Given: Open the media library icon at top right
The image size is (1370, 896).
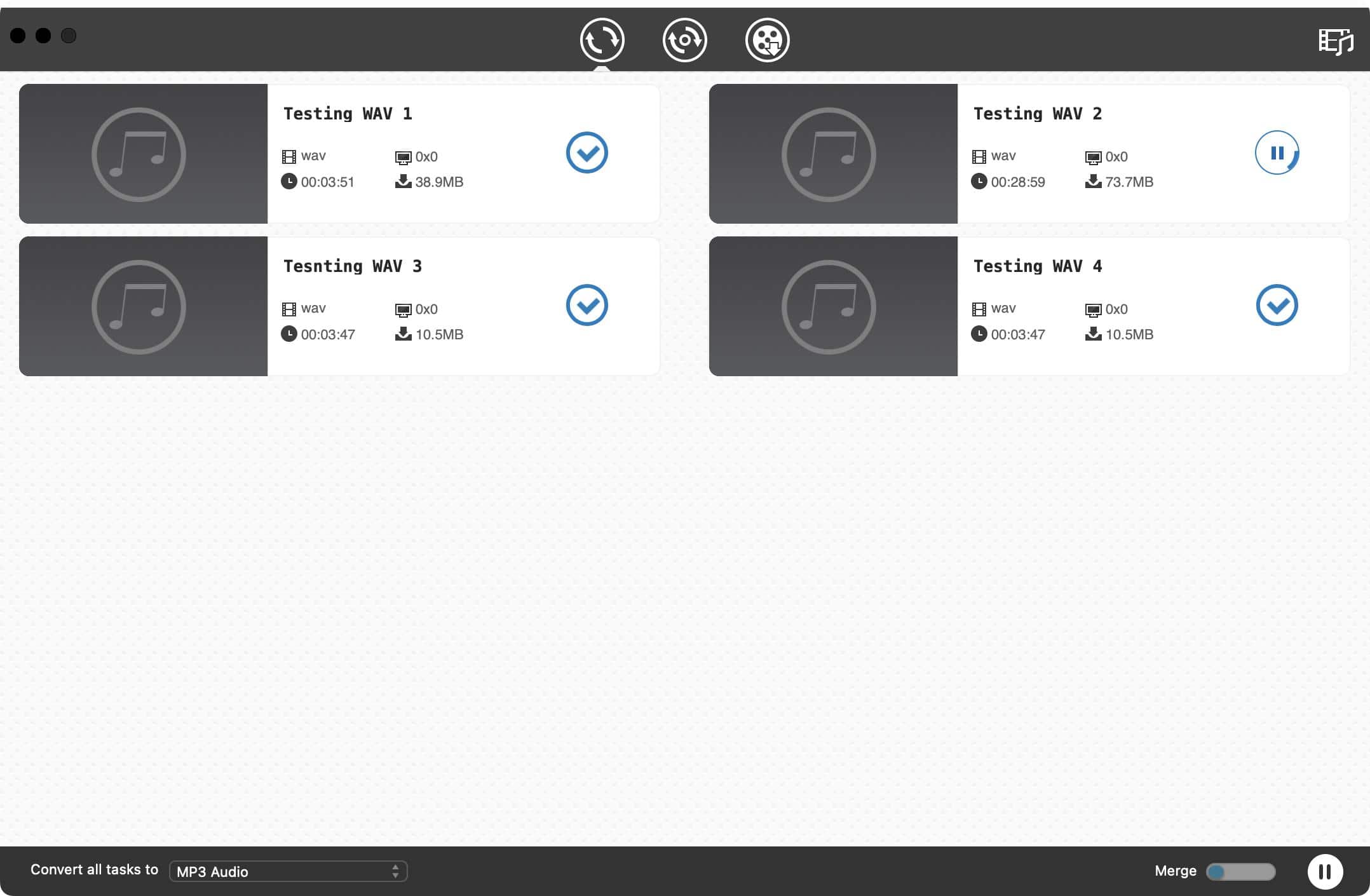Looking at the screenshot, I should tap(1335, 42).
